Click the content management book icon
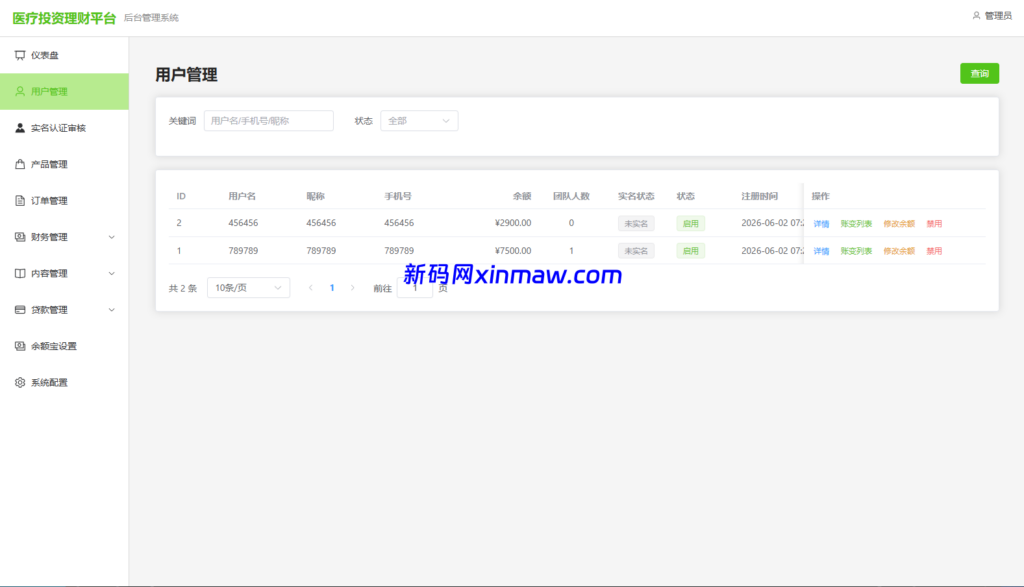Viewport: 1024px width, 587px height. [x=20, y=274]
